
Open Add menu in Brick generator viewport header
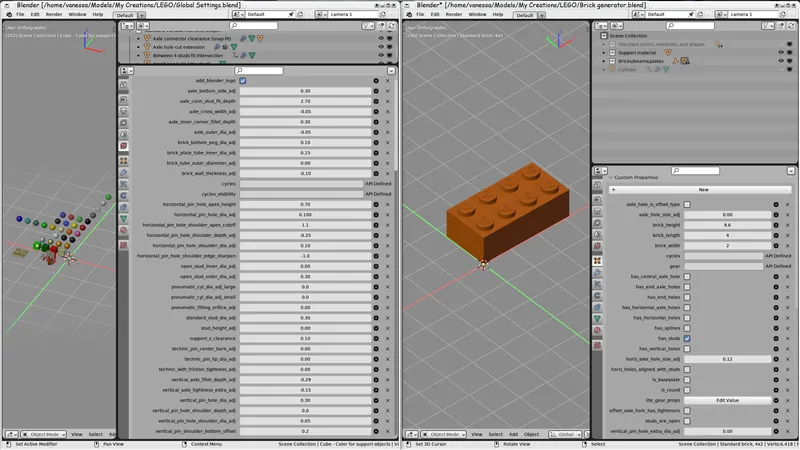[x=513, y=434]
